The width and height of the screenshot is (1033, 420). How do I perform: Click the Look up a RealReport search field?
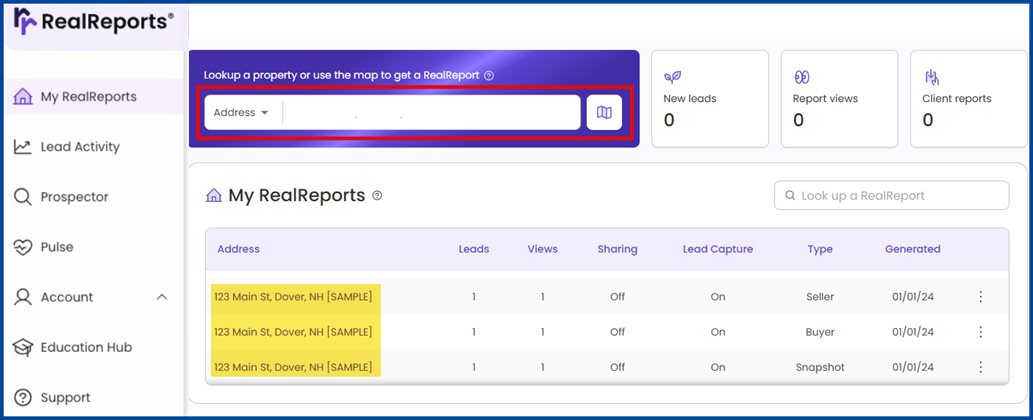click(x=900, y=196)
